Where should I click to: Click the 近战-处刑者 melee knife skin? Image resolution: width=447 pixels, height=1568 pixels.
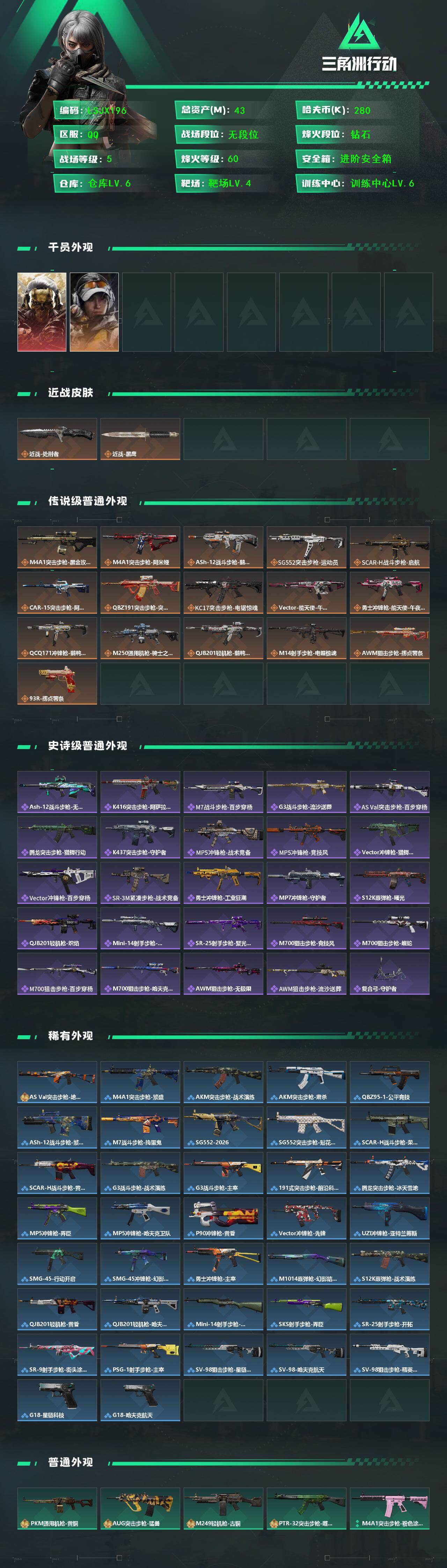(57, 438)
